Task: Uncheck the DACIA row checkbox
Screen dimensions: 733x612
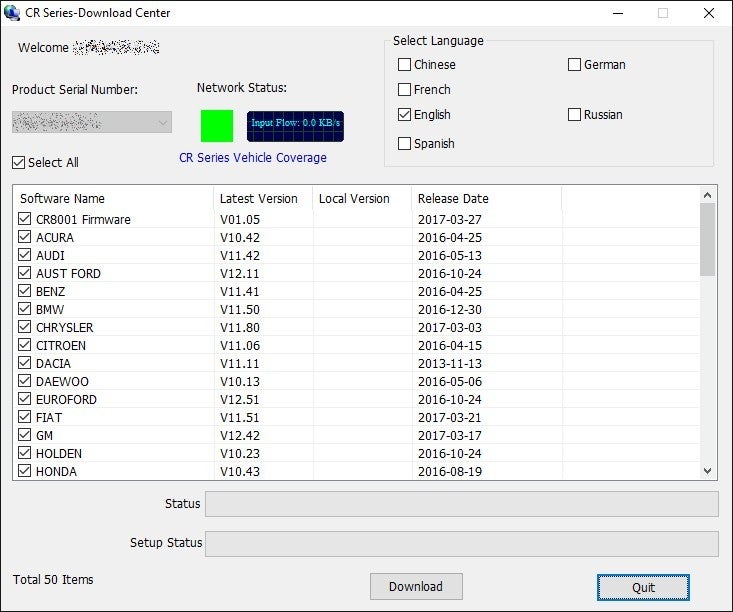Action: point(24,363)
